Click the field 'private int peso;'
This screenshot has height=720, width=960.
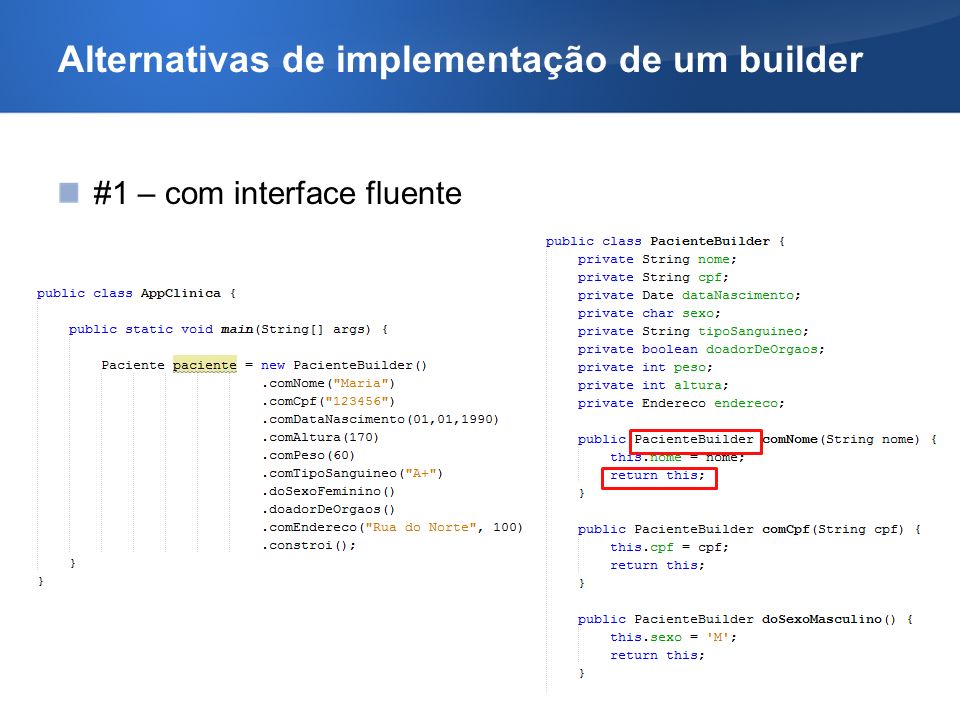645,367
